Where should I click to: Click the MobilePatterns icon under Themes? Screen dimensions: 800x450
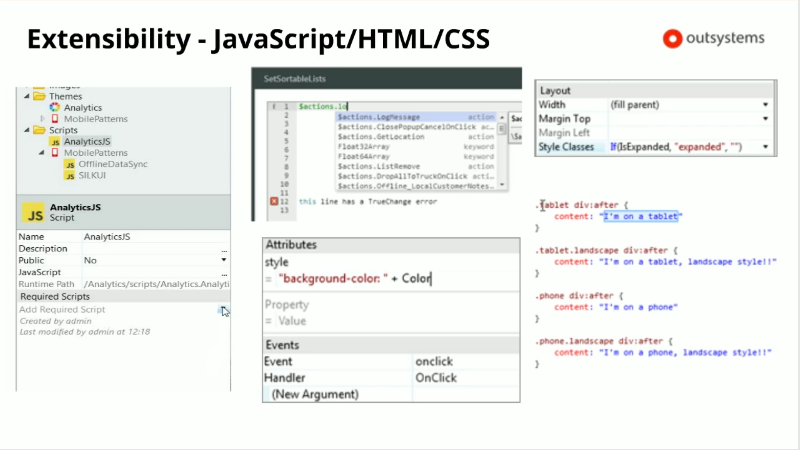55,118
